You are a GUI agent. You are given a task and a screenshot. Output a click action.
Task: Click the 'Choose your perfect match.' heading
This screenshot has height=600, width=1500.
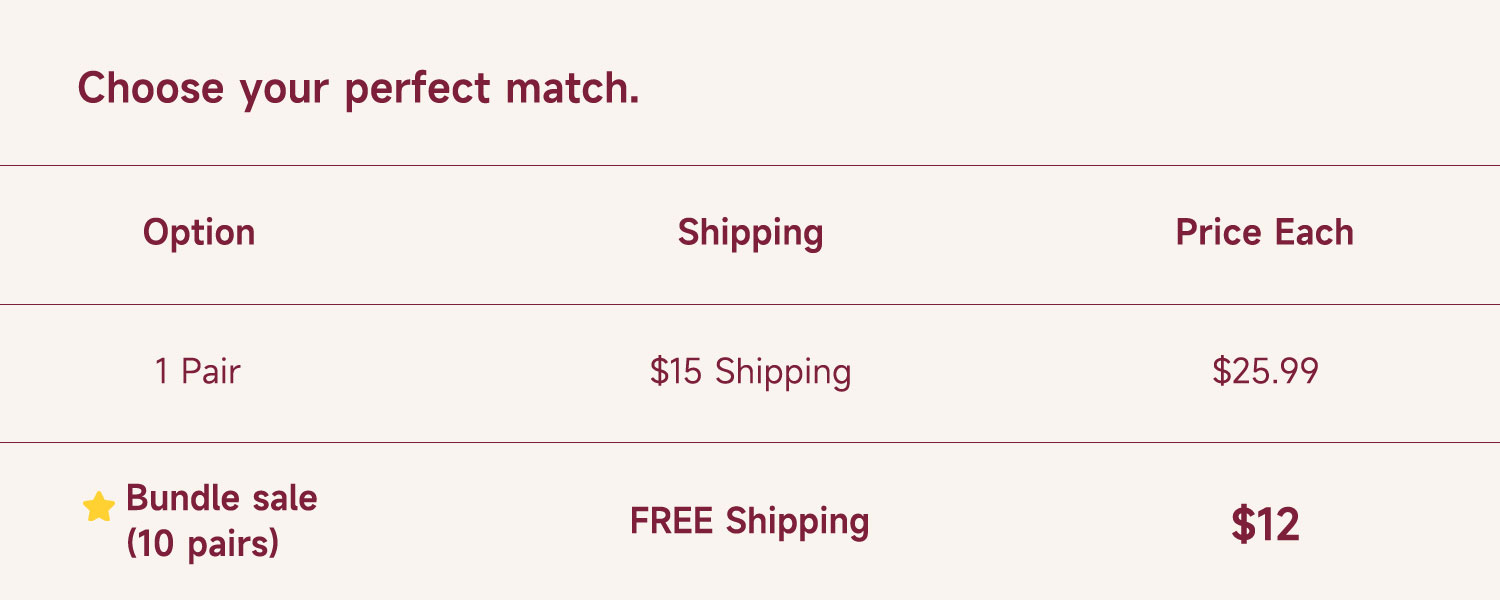coord(358,88)
